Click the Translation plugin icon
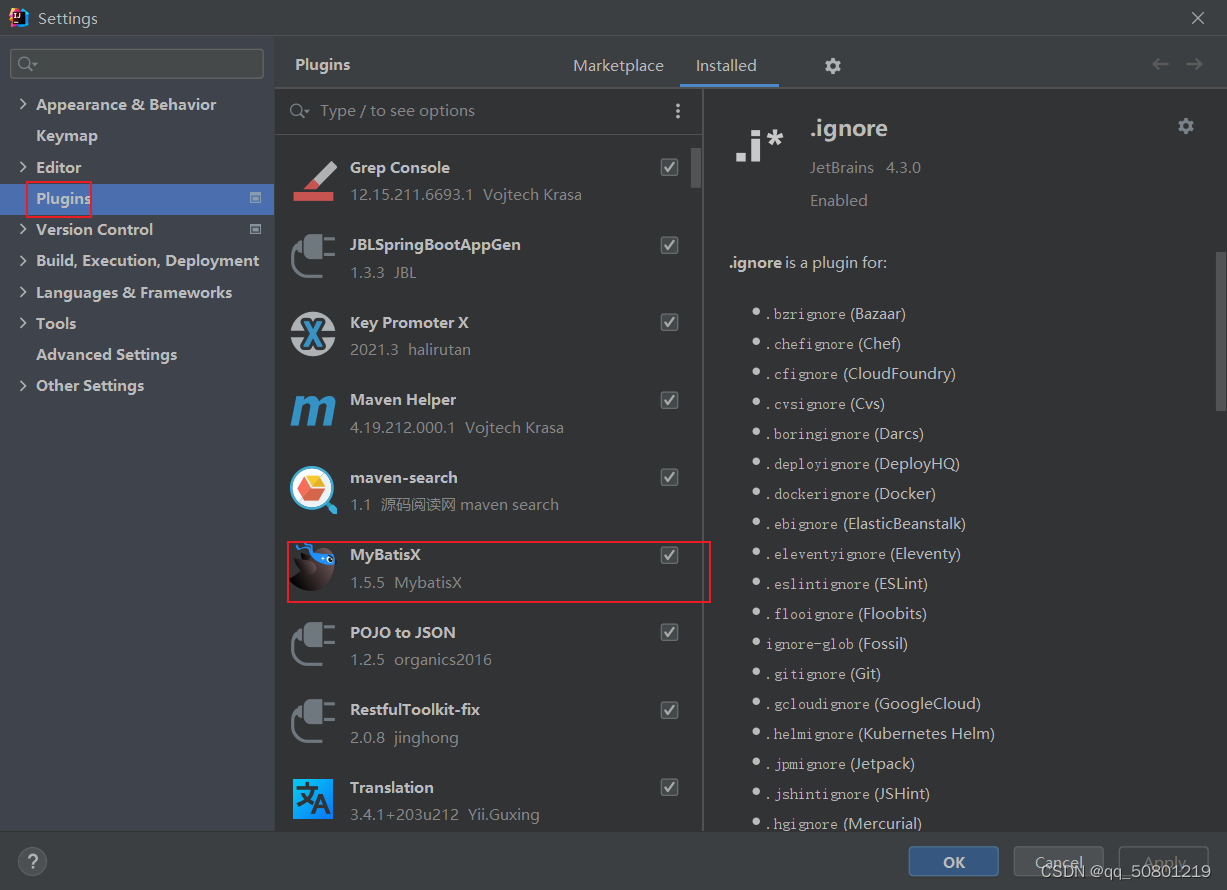 click(x=313, y=799)
